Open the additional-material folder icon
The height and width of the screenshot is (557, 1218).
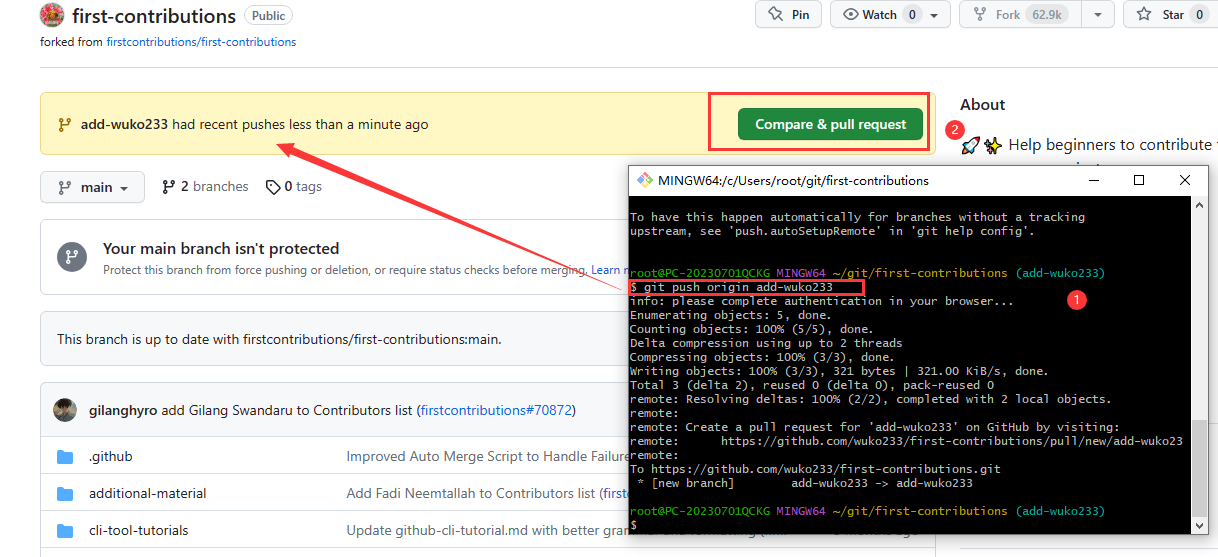tap(66, 493)
